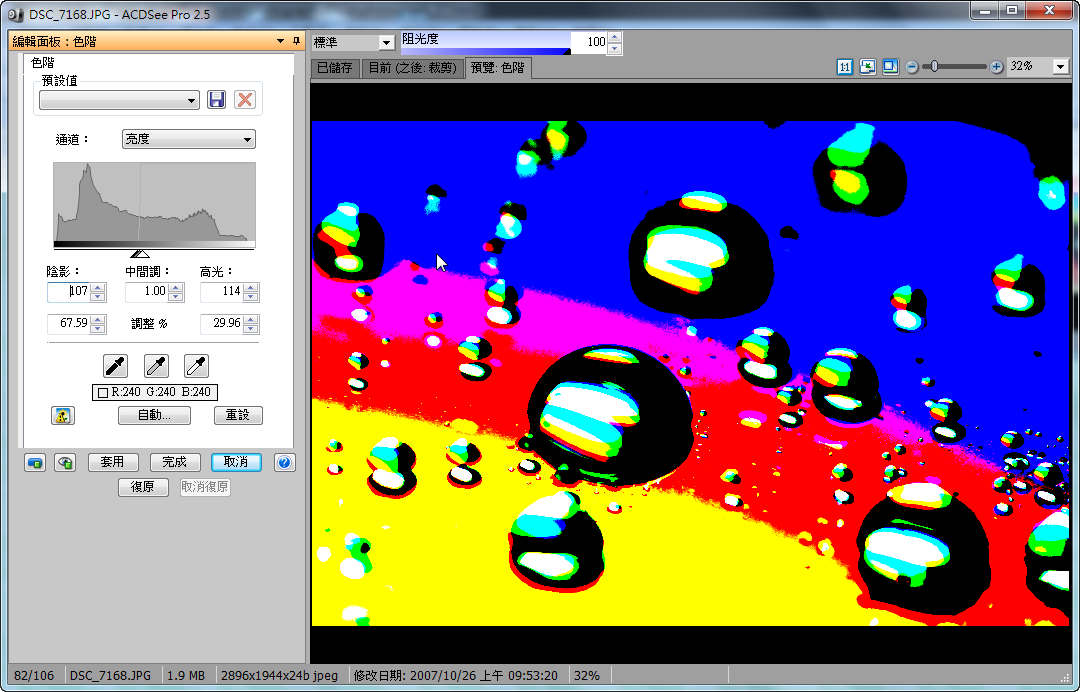Image resolution: width=1080 pixels, height=692 pixels.
Task: Click the zoom slider in the top right
Action: 953,67
